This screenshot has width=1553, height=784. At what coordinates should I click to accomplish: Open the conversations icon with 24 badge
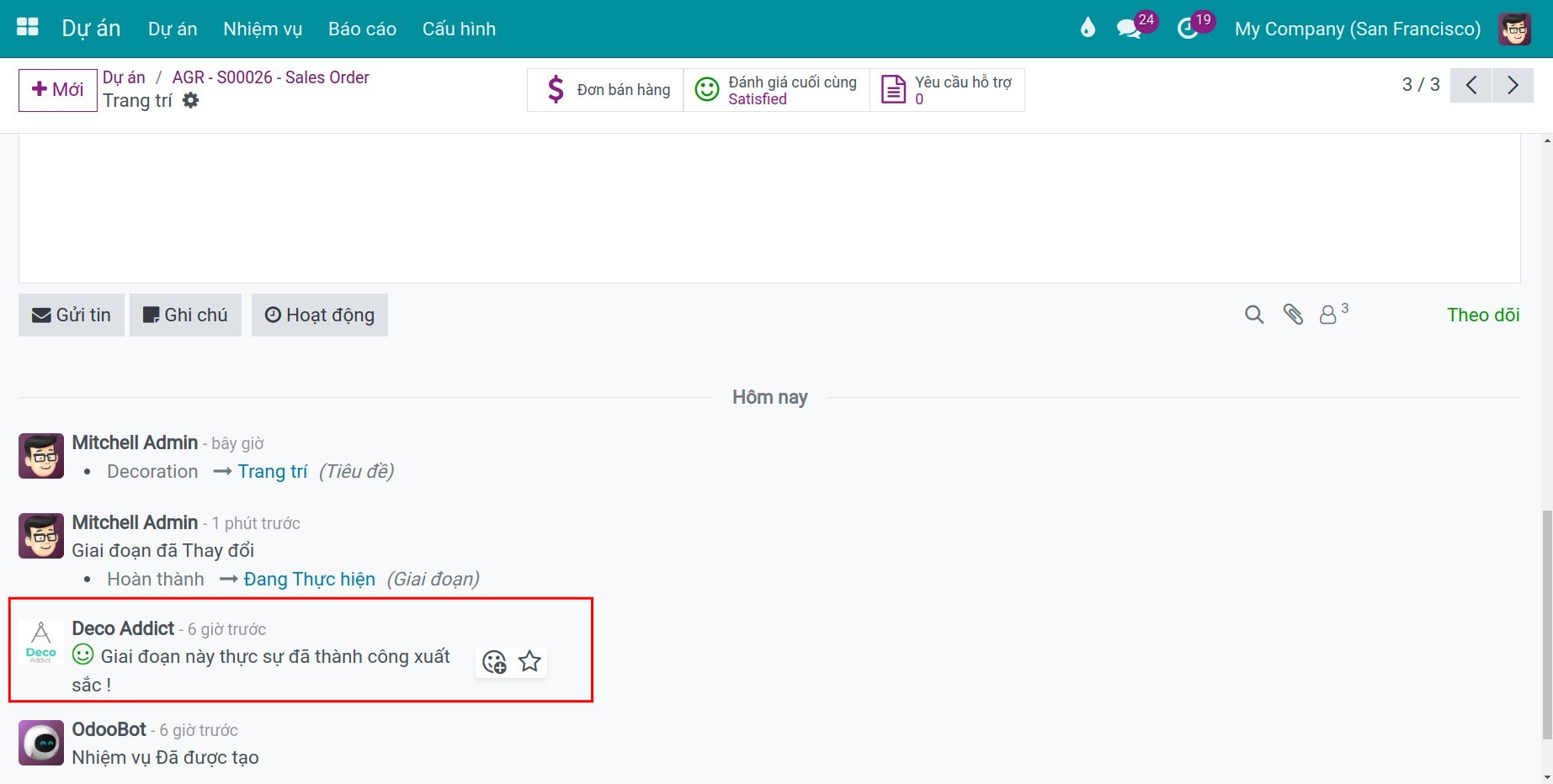tap(1129, 29)
